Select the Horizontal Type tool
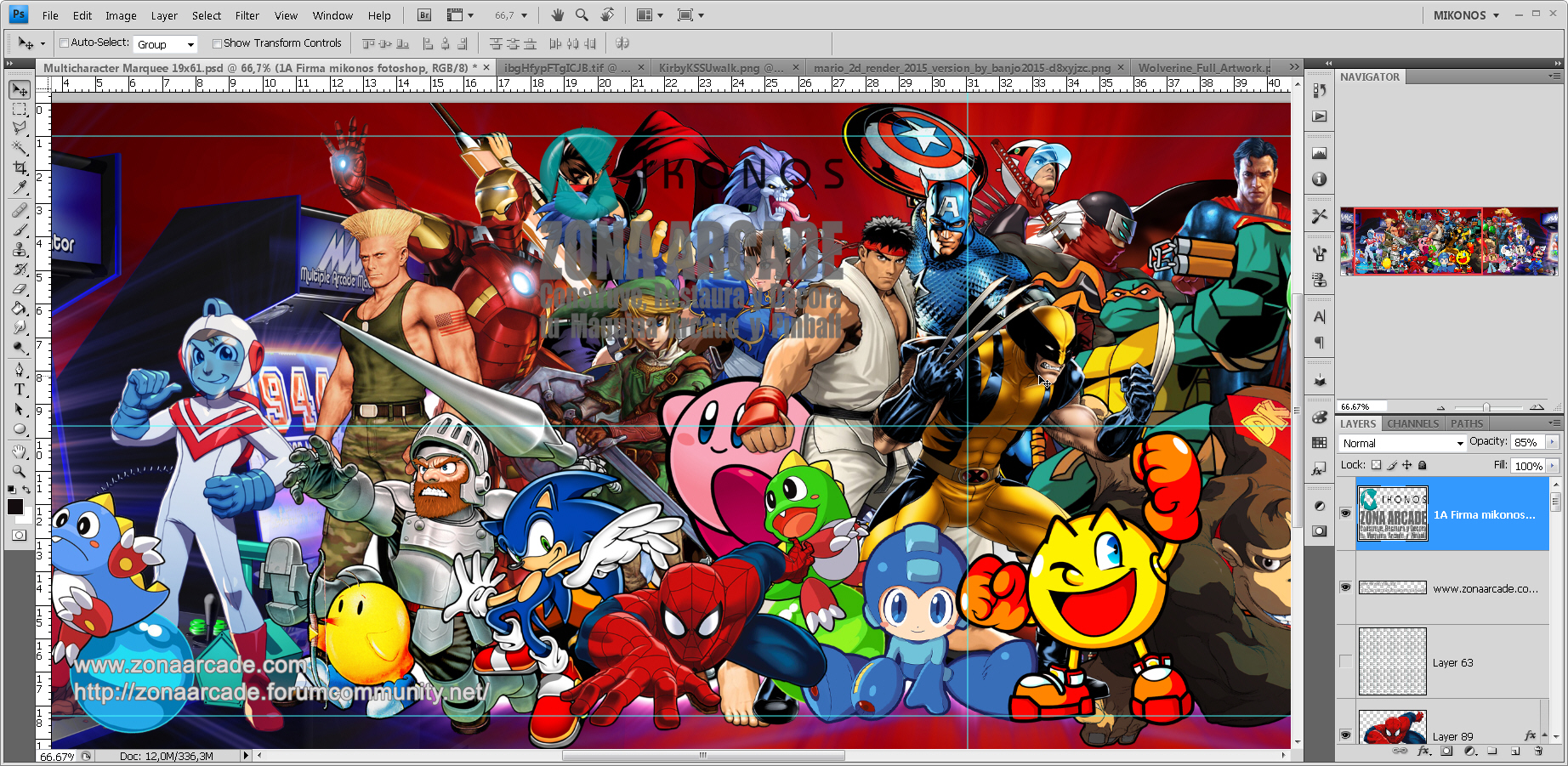The height and width of the screenshot is (766, 1568). (x=20, y=389)
